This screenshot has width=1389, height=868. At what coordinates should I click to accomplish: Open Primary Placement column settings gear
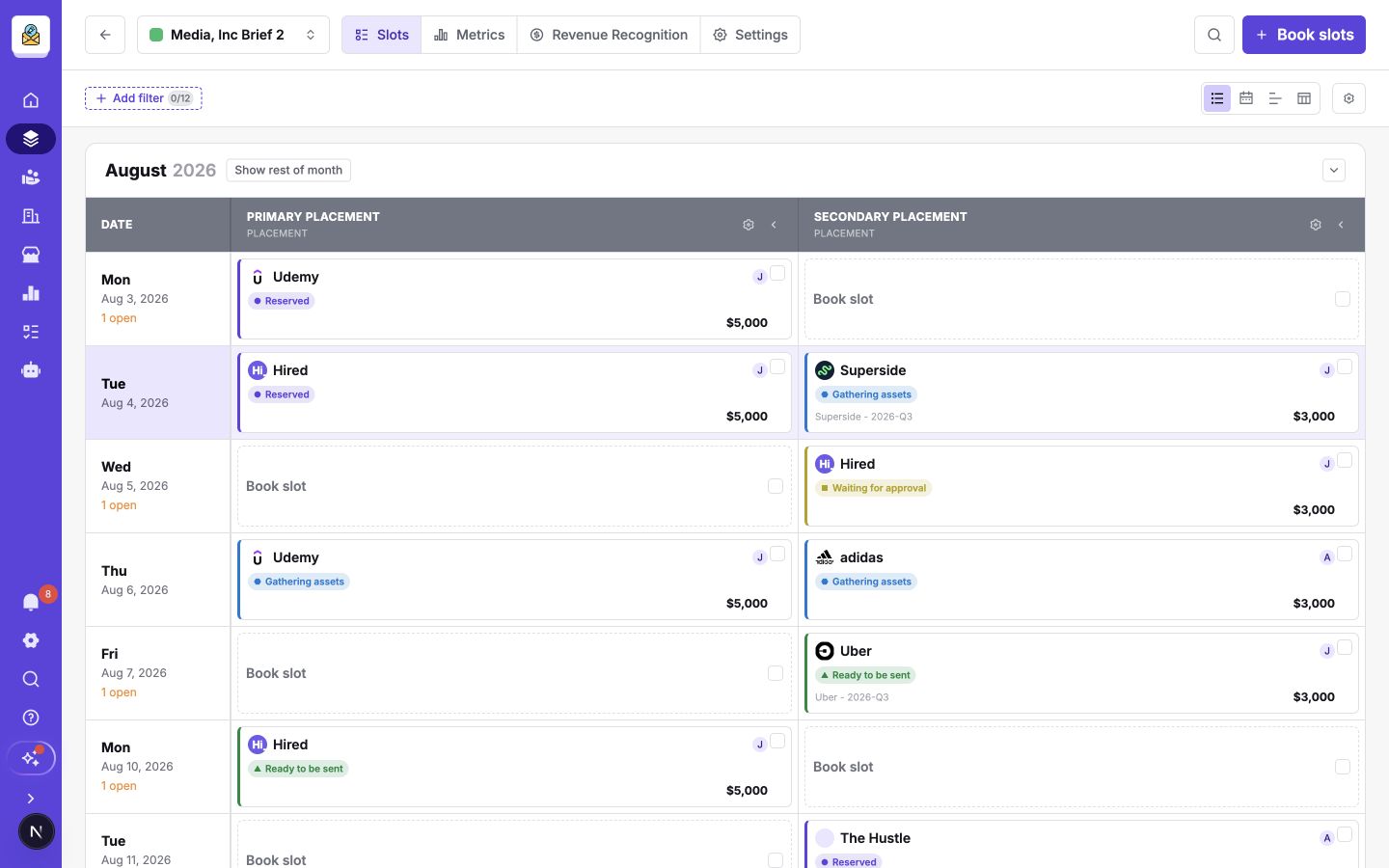pos(749,225)
